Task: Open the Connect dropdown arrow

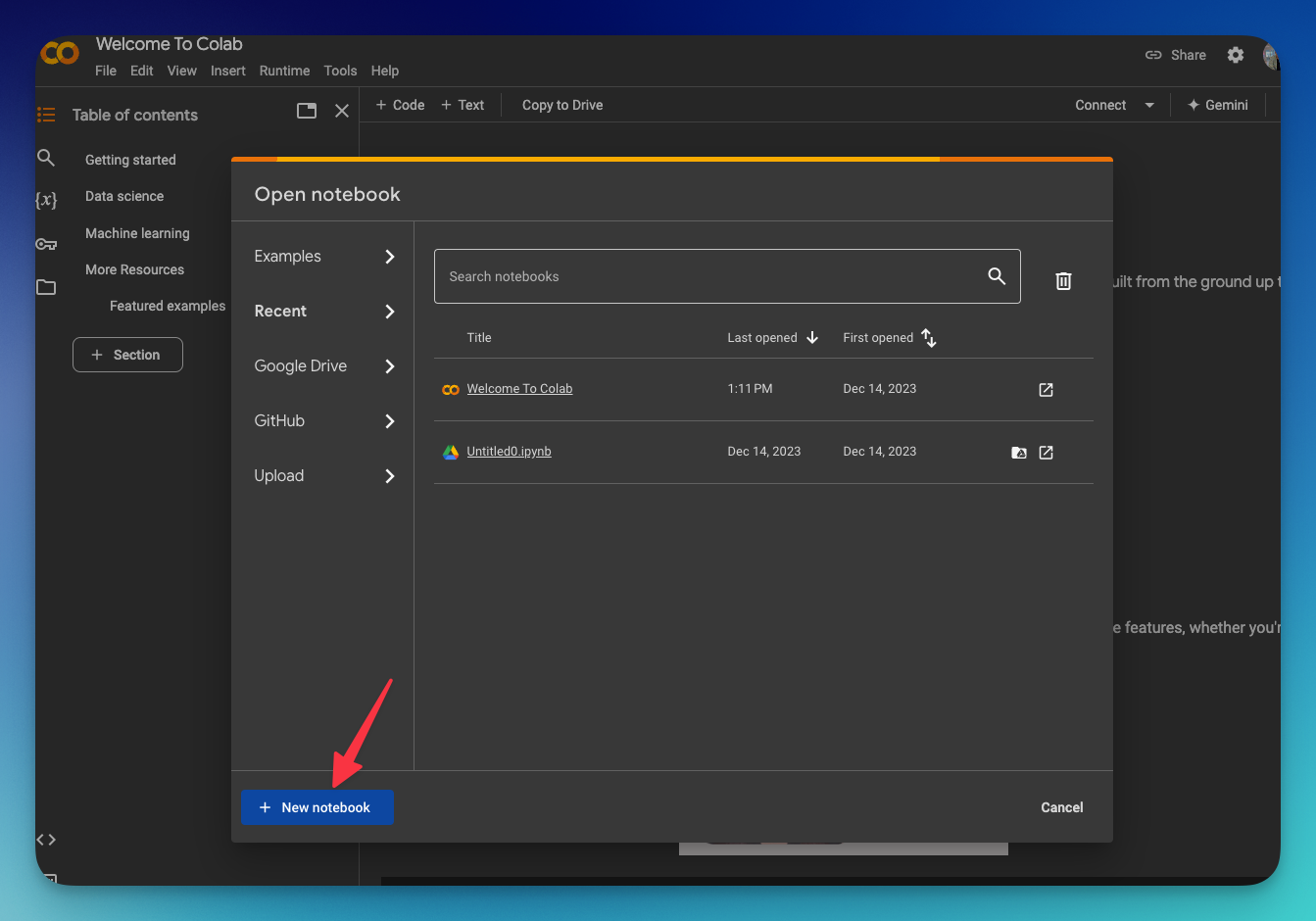Action: tap(1149, 106)
